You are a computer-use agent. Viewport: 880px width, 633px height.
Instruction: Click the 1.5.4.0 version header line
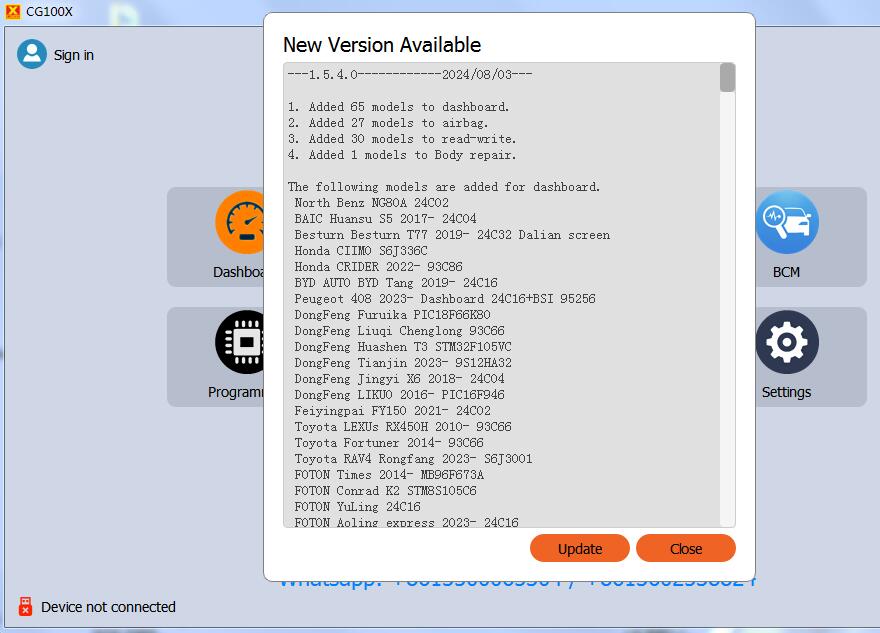point(409,75)
